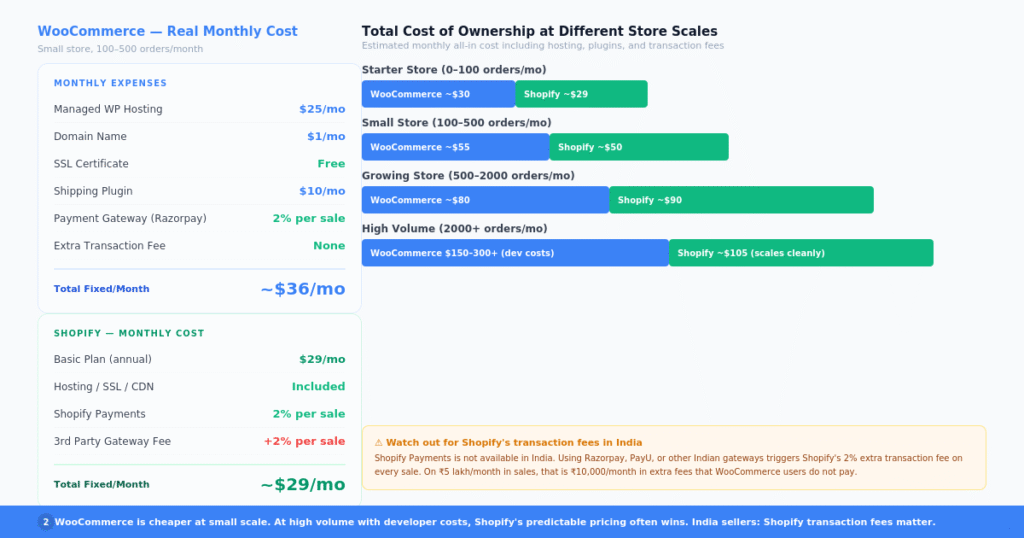This screenshot has width=1024, height=538.
Task: Click the 'None' transaction fee value
Action: point(329,245)
